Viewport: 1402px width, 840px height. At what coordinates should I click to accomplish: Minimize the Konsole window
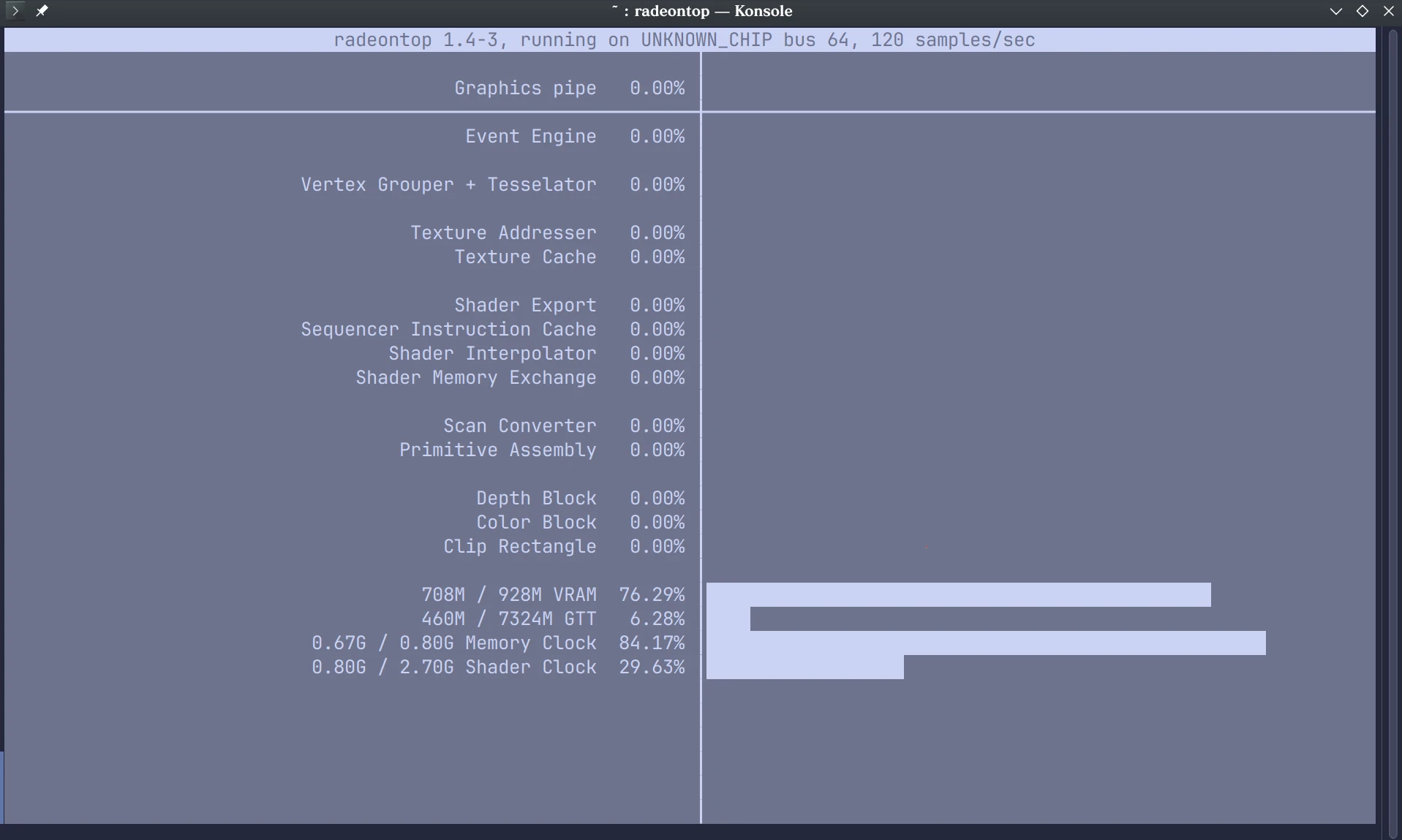click(1335, 11)
